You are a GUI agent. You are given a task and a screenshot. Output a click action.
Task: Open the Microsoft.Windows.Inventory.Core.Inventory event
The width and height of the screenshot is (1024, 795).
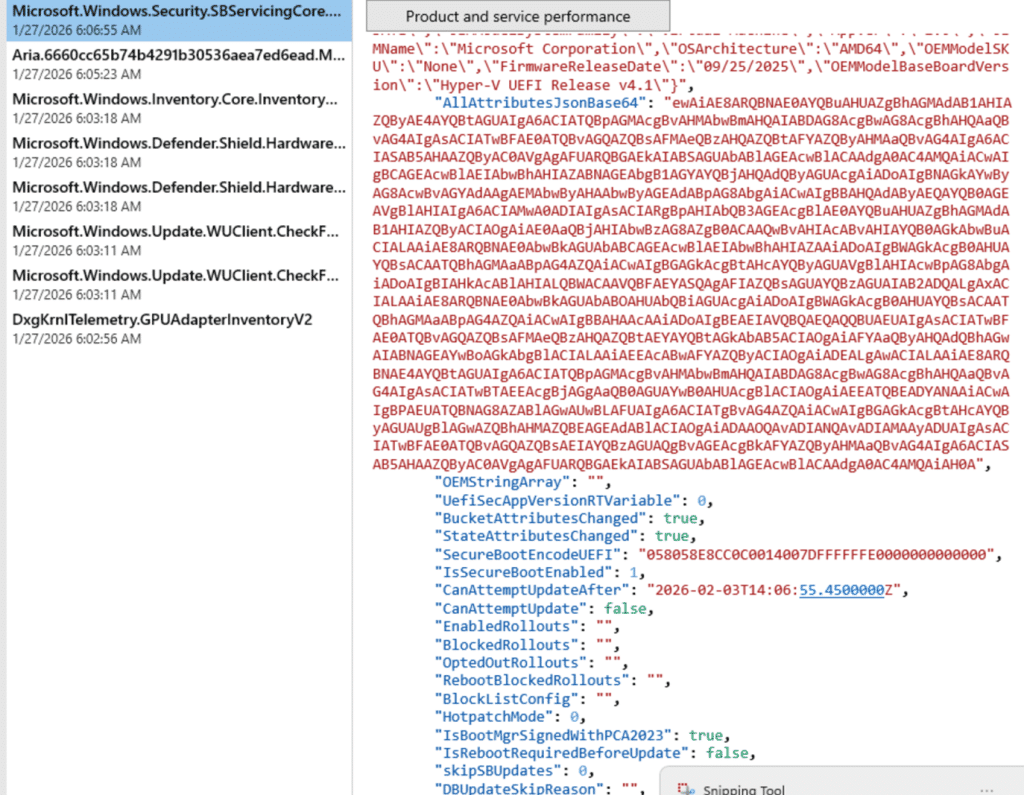[x=175, y=108]
